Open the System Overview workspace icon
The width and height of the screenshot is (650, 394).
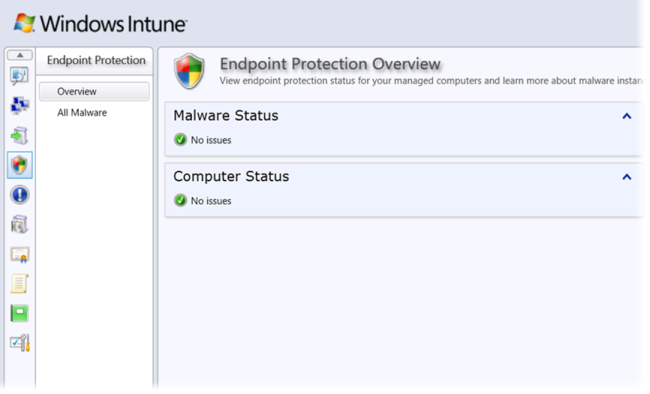[x=19, y=76]
